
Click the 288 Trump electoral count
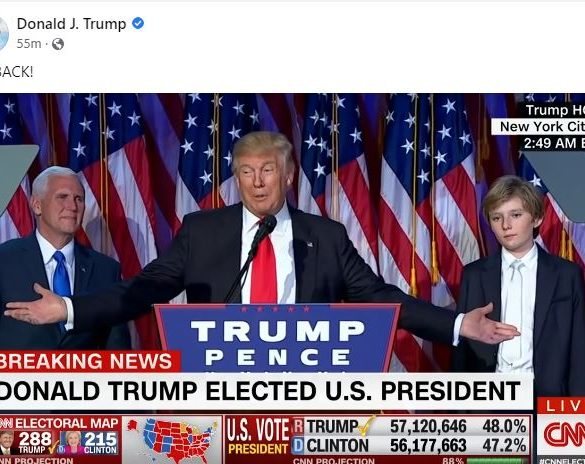35,439
